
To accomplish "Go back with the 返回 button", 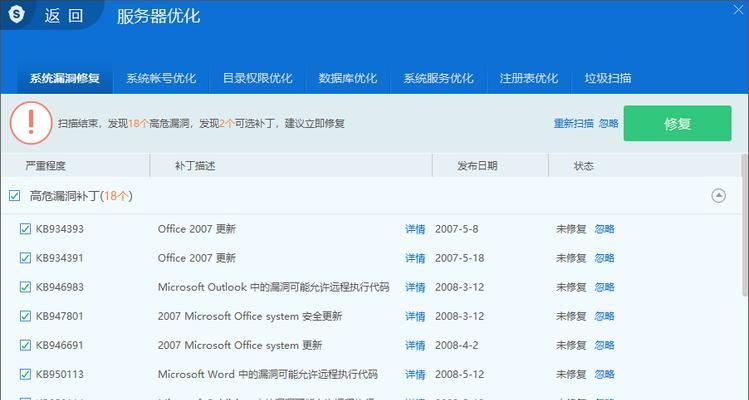I will click(64, 16).
